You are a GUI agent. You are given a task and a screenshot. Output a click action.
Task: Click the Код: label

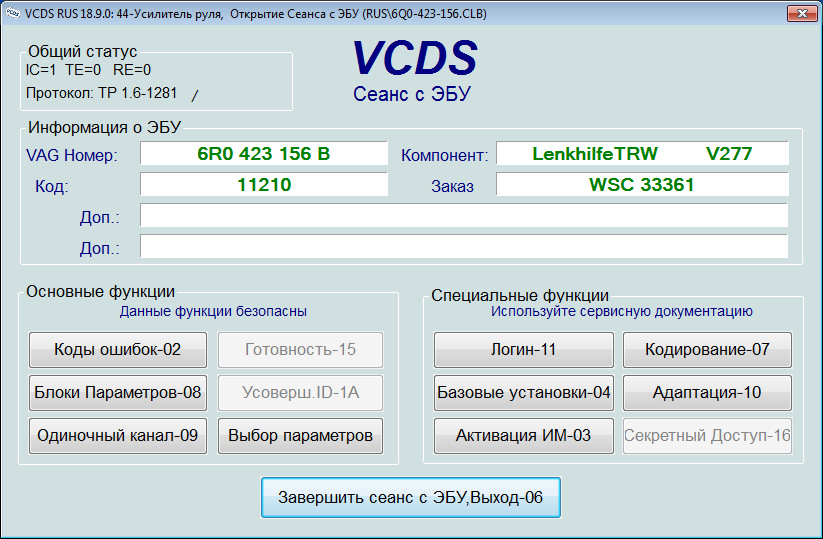click(x=51, y=186)
